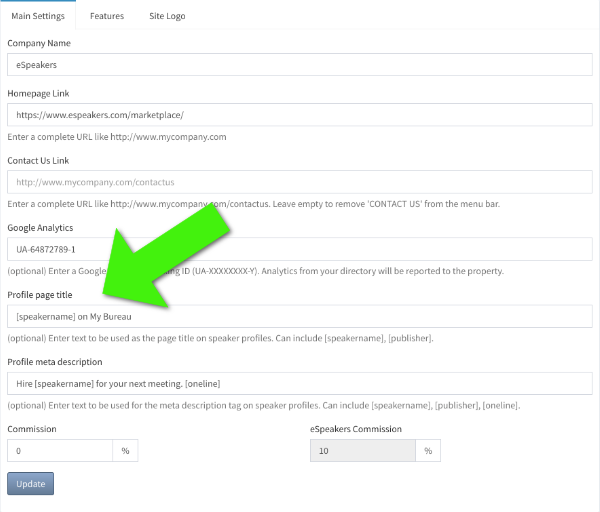Switch to the Main Settings tab

[x=38, y=16]
